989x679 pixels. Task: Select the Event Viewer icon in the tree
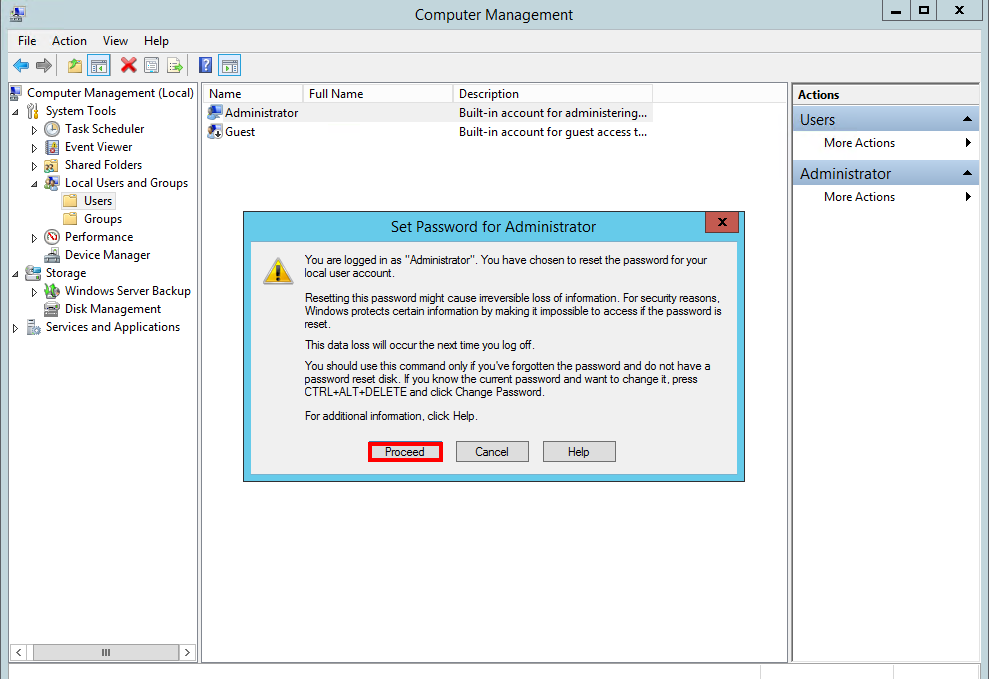point(52,148)
